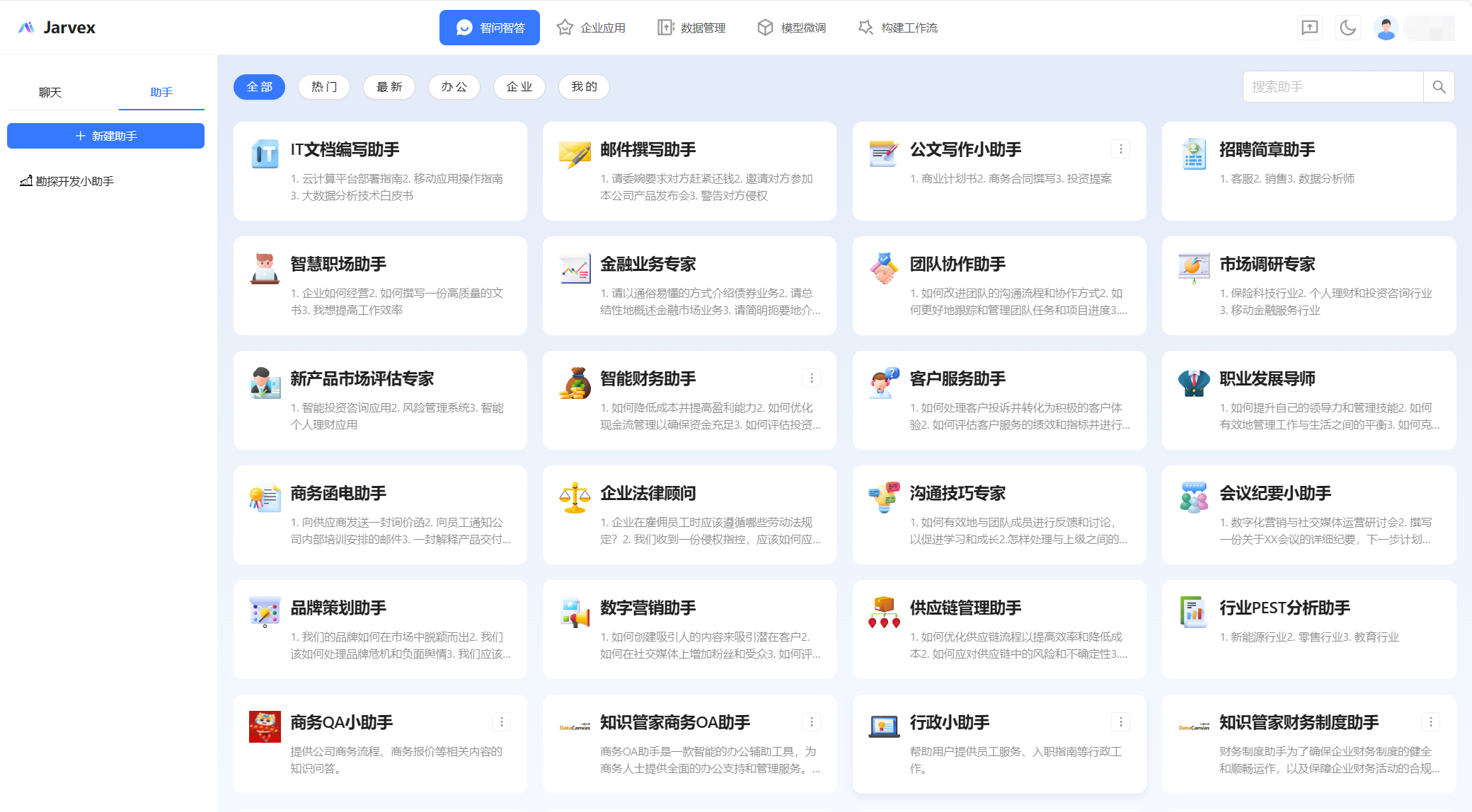Click the search magnifier icon
This screenshot has height=812, width=1472.
point(1439,87)
